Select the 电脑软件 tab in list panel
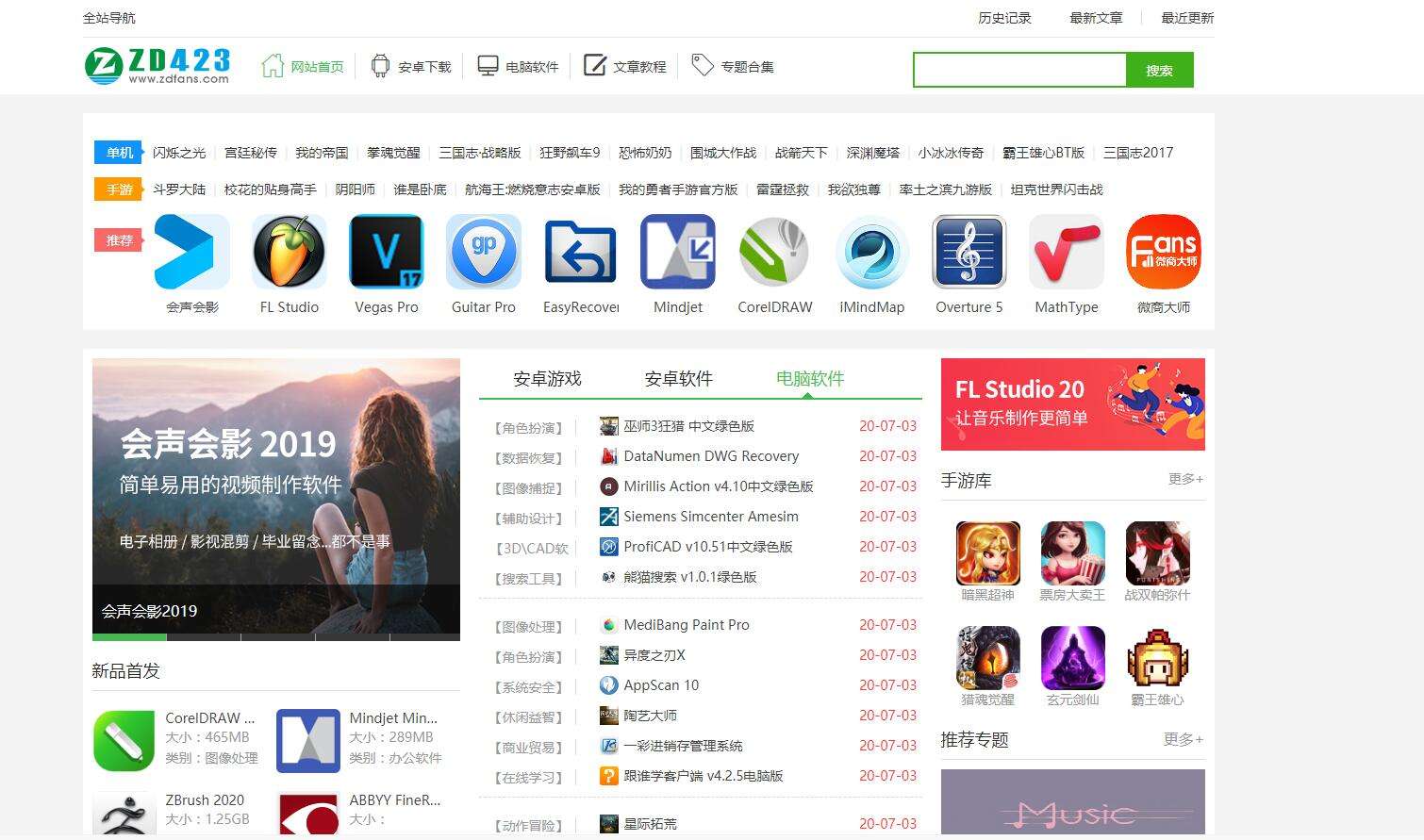 (x=809, y=379)
